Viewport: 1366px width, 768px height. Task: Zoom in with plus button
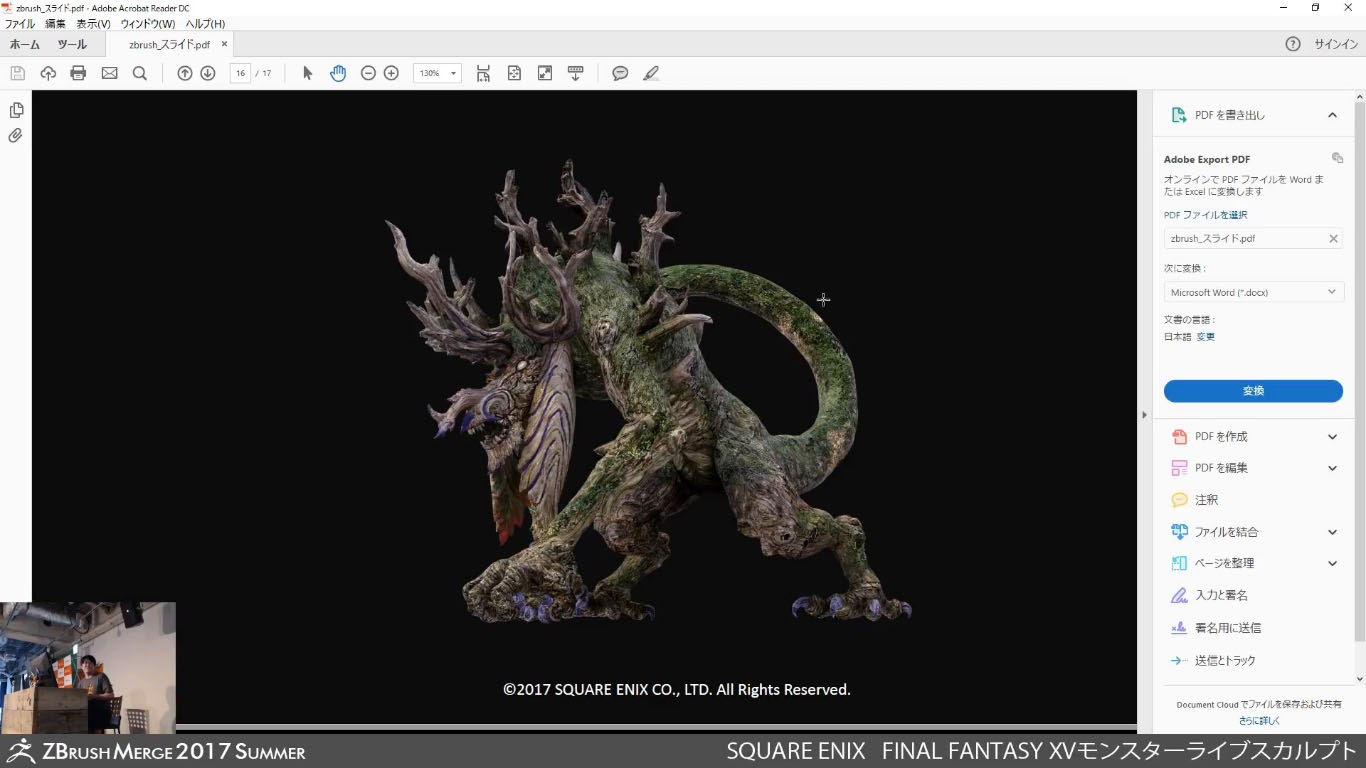391,73
